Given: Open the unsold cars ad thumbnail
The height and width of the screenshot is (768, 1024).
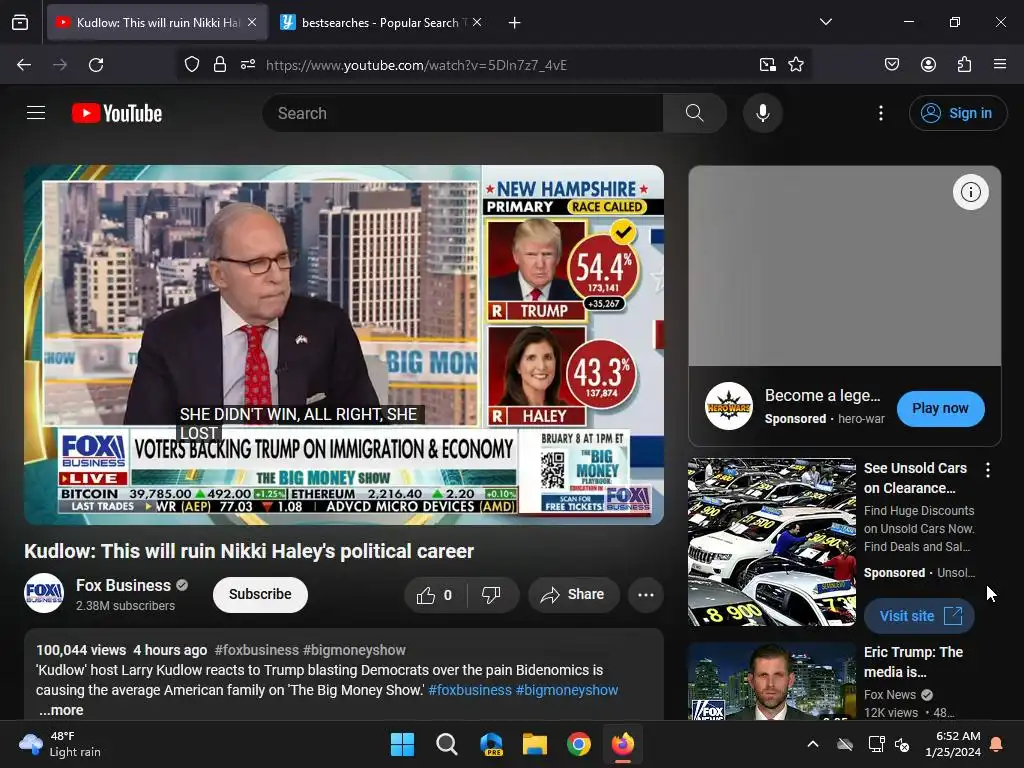Looking at the screenshot, I should pos(772,542).
